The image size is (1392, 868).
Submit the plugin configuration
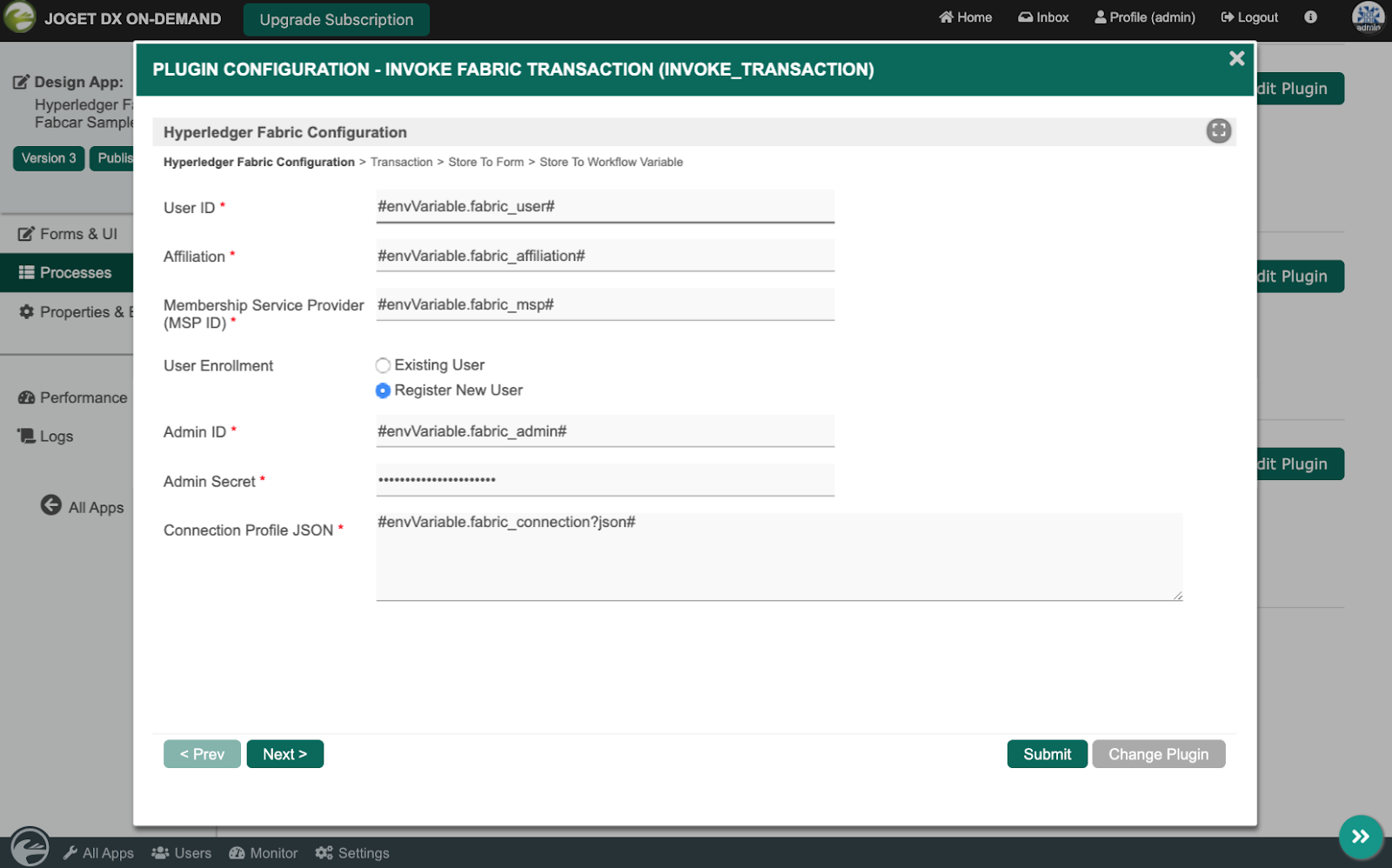coord(1047,754)
